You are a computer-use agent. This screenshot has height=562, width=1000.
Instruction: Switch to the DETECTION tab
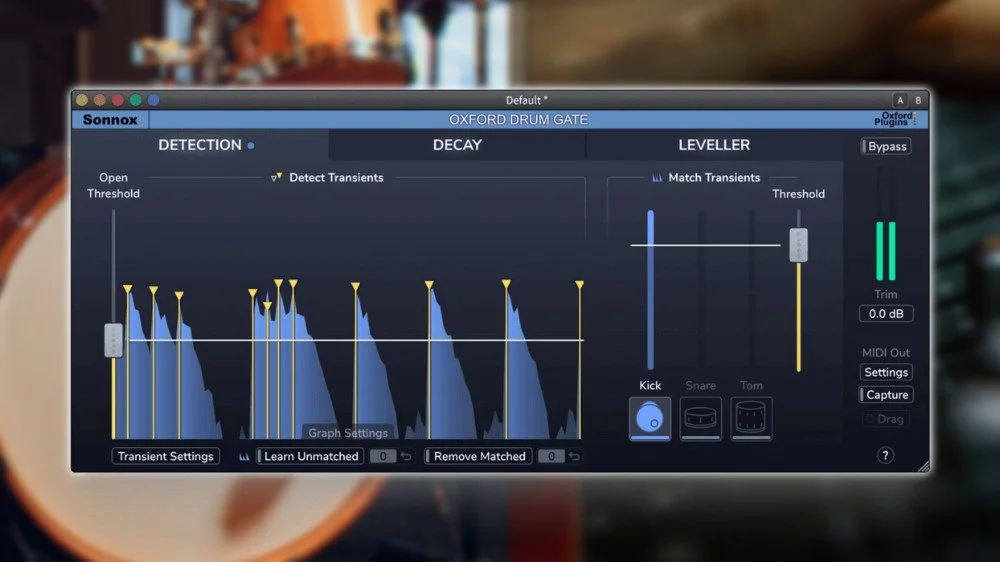tap(200, 145)
